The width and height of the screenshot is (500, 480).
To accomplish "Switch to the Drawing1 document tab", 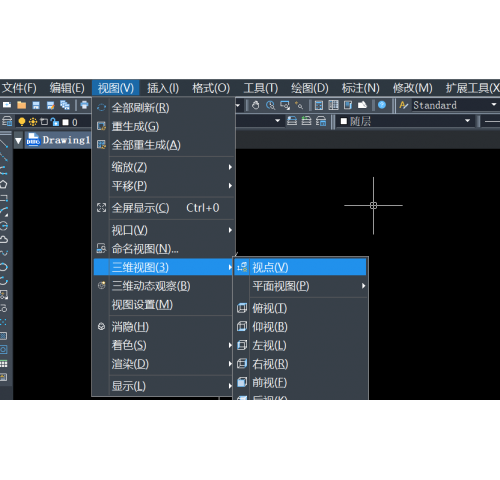I will pyautogui.click(x=58, y=140).
